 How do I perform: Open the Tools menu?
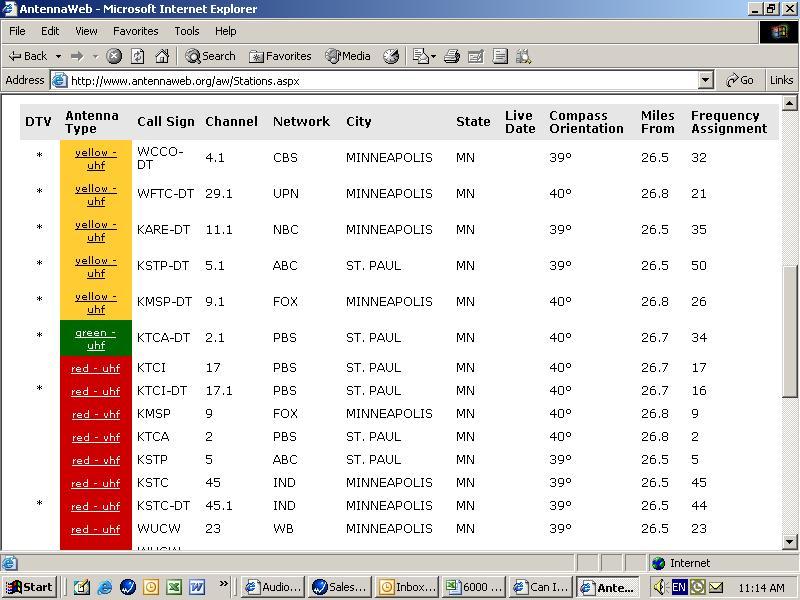coord(187,31)
